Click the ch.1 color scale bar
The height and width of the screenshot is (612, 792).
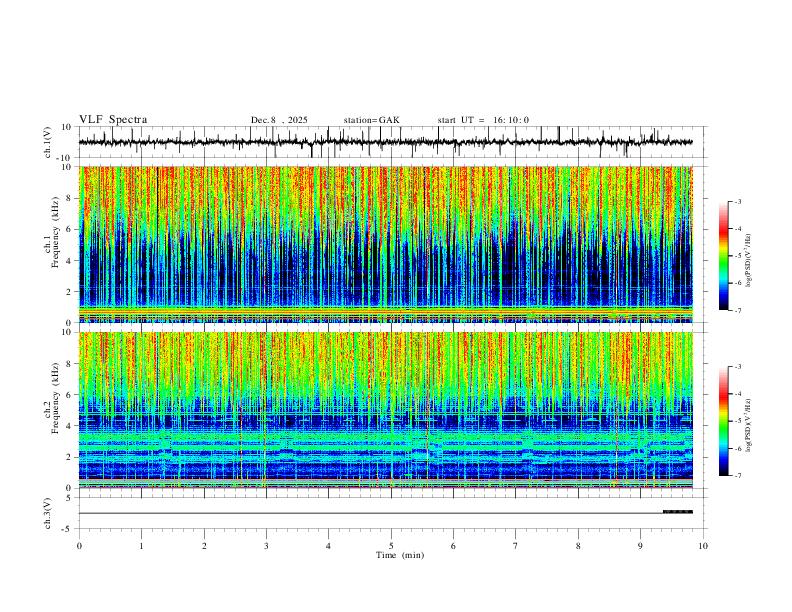[724, 256]
